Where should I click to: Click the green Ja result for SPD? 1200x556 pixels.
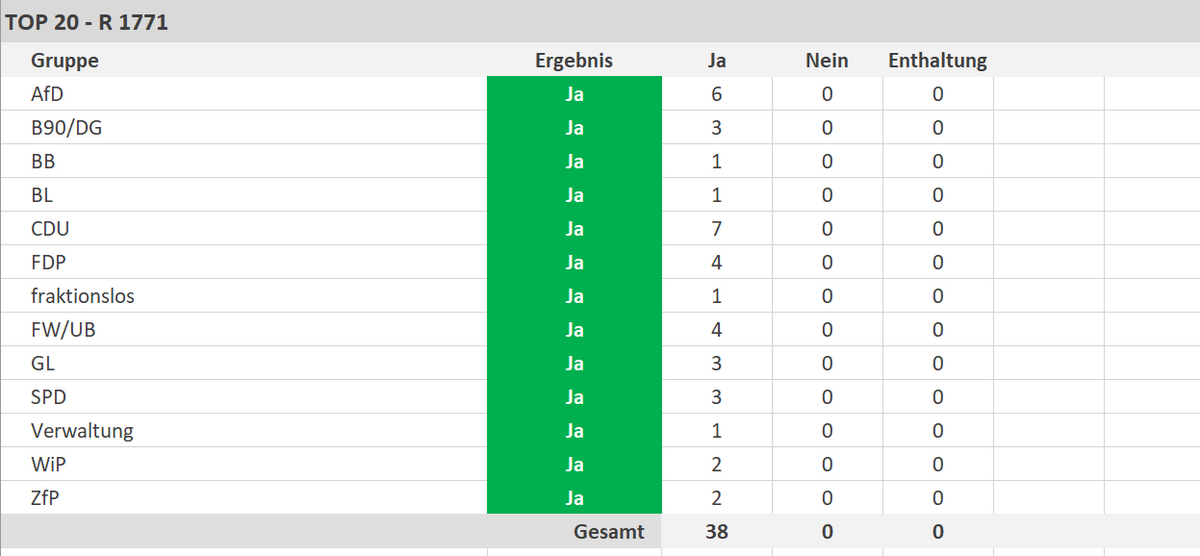574,397
